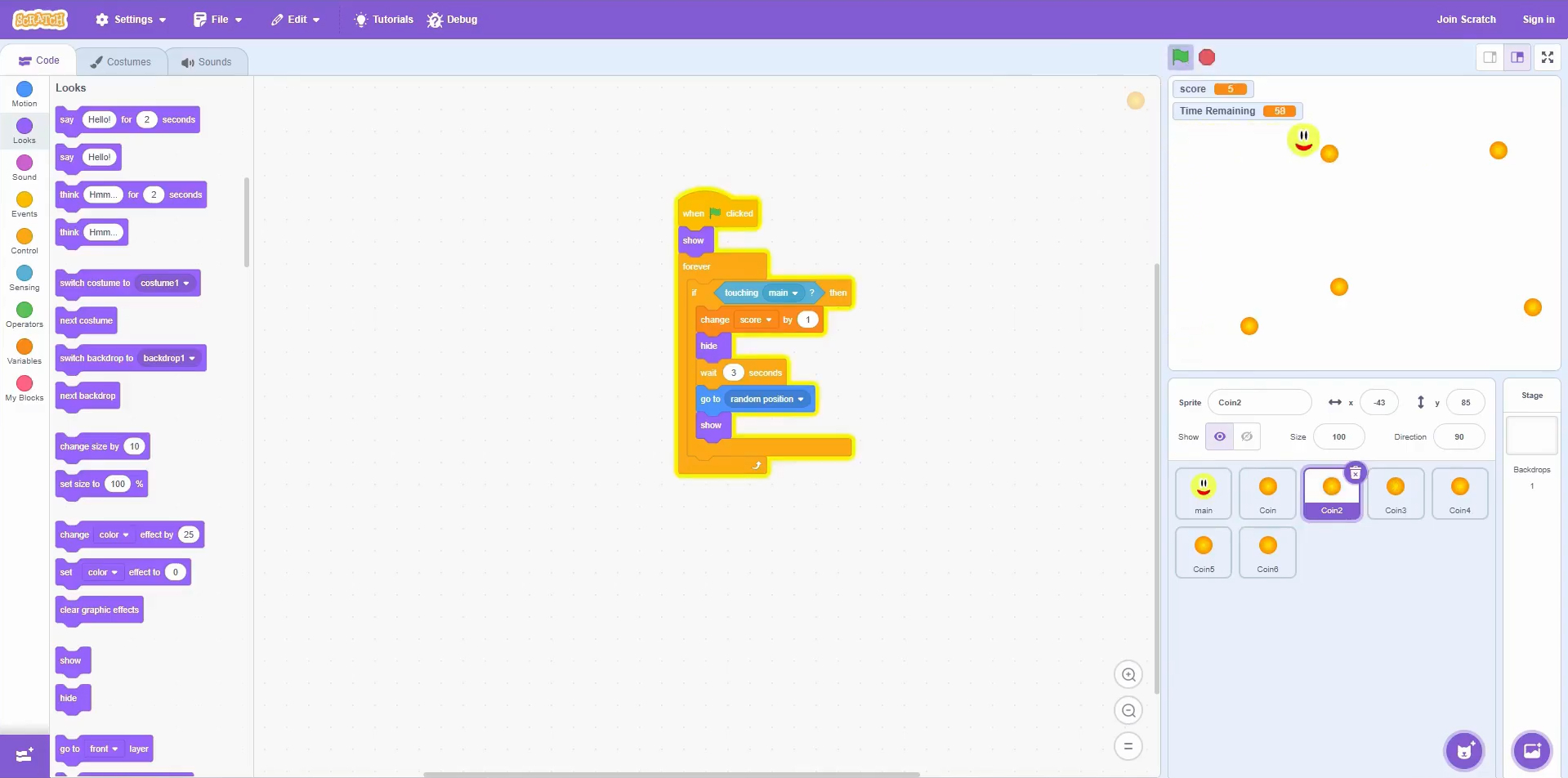This screenshot has height=778, width=1568.
Task: Open the score variable dropdown in change block
Action: pos(768,320)
